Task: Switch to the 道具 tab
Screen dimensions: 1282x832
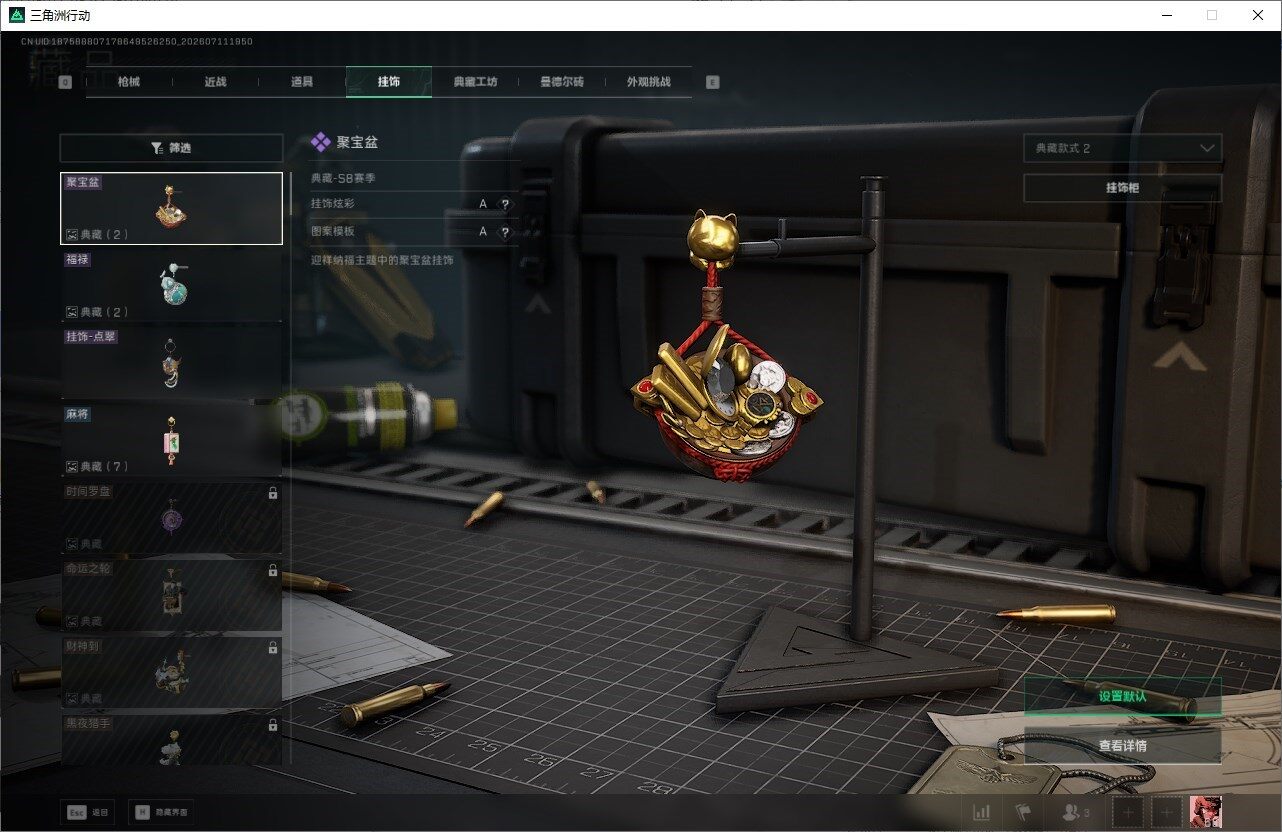Action: click(302, 82)
